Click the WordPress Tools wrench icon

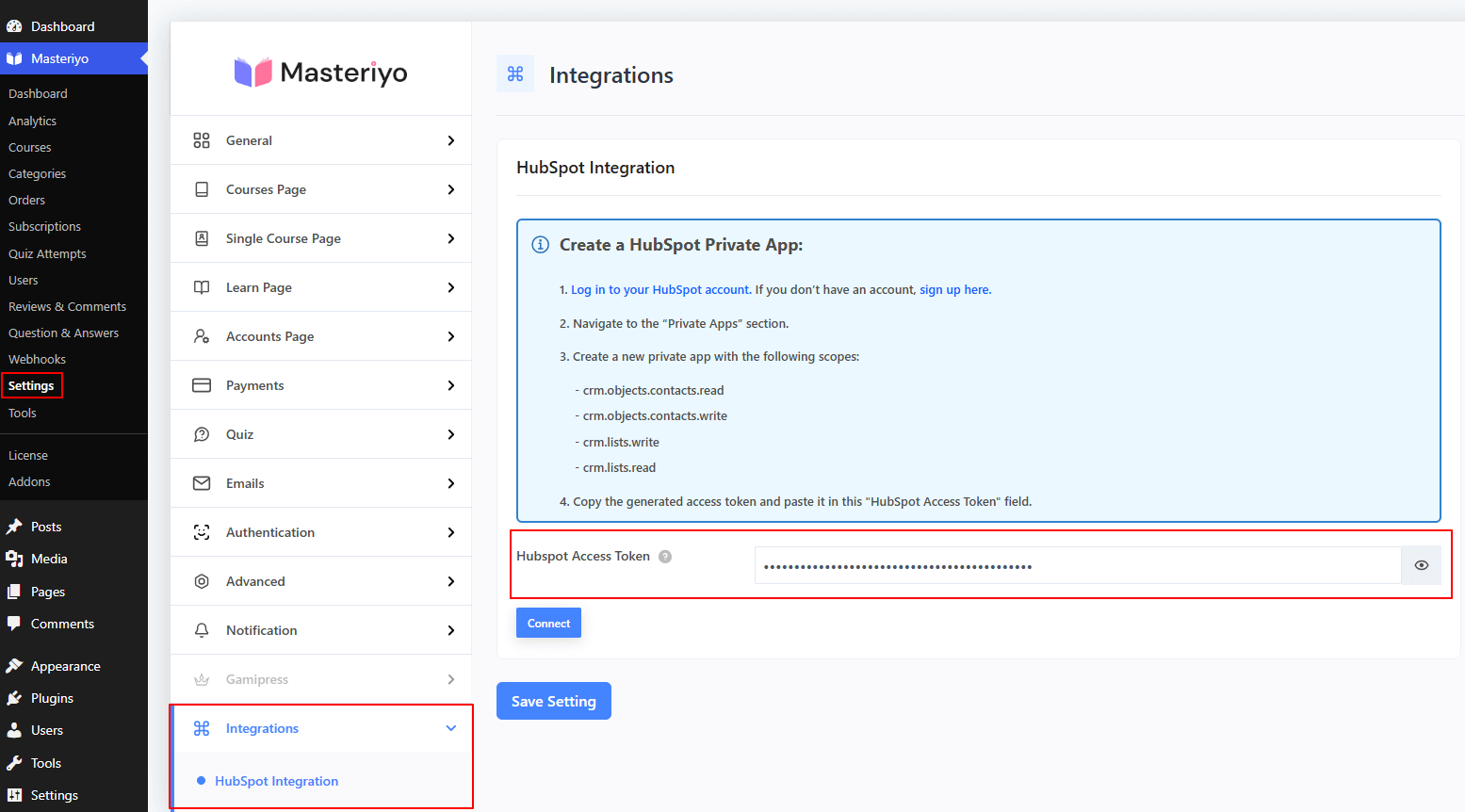click(x=14, y=763)
